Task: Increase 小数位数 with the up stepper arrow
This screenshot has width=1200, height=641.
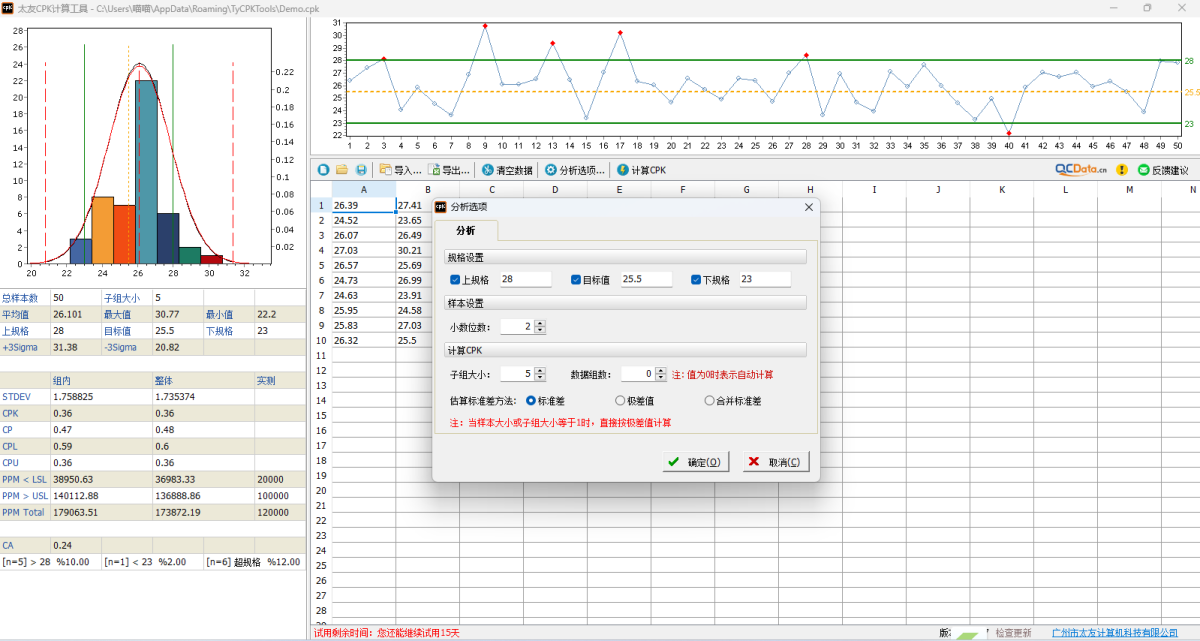Action: click(541, 323)
